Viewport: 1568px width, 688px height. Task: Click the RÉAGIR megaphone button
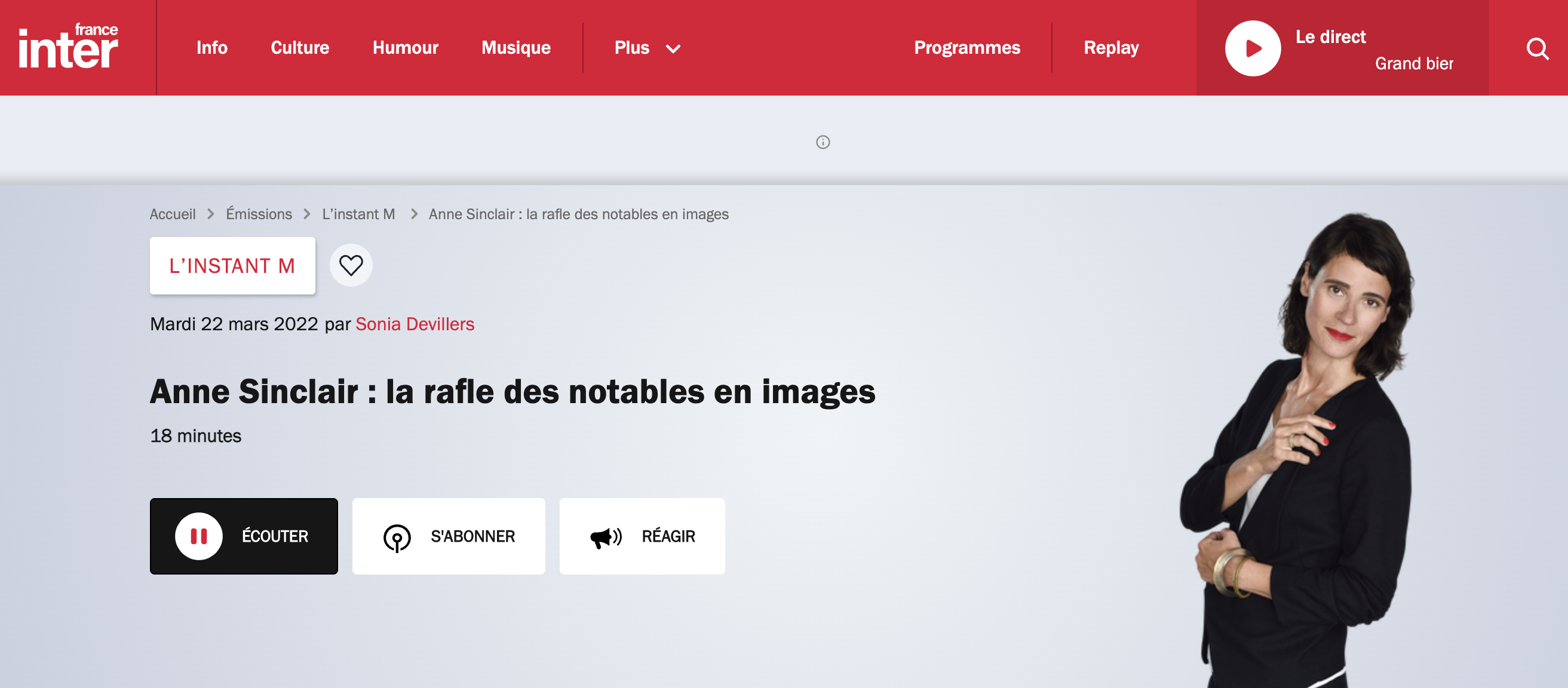642,536
